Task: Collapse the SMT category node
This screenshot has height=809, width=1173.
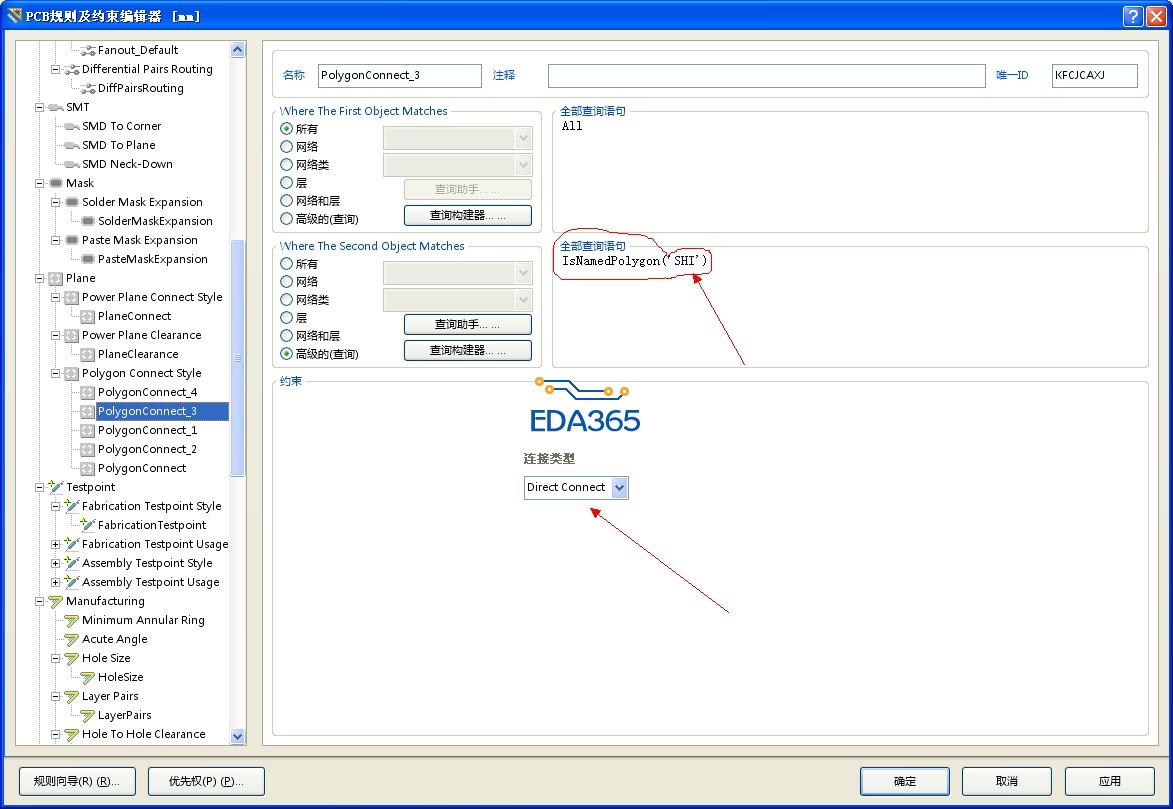Action: (40, 107)
